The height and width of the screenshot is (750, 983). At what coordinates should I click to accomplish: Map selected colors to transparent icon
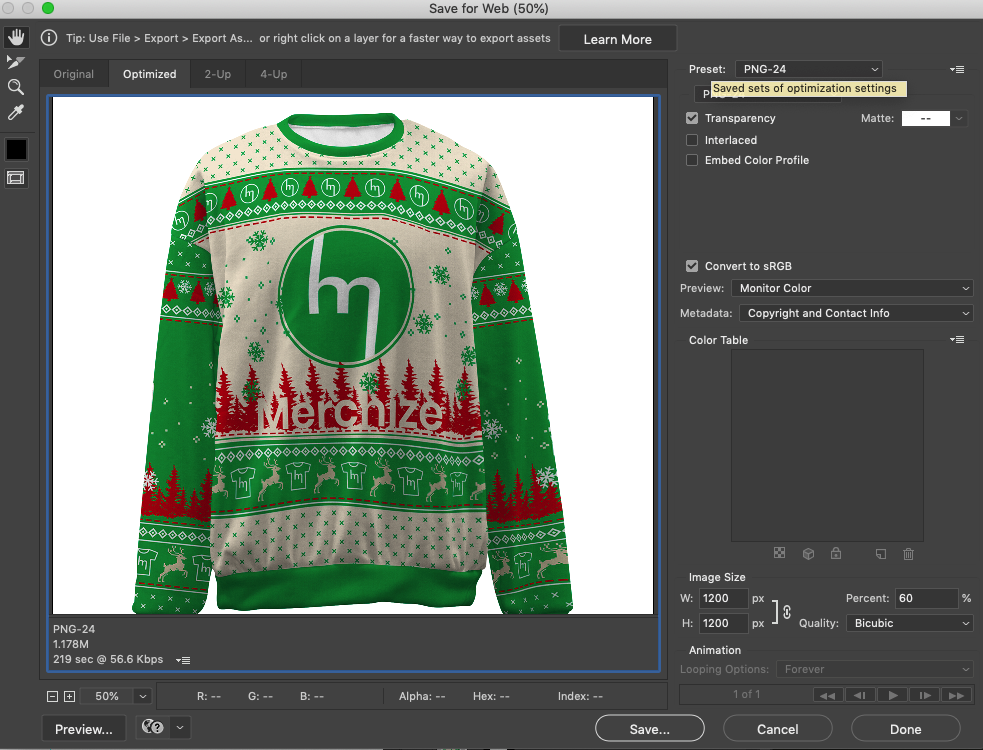779,553
